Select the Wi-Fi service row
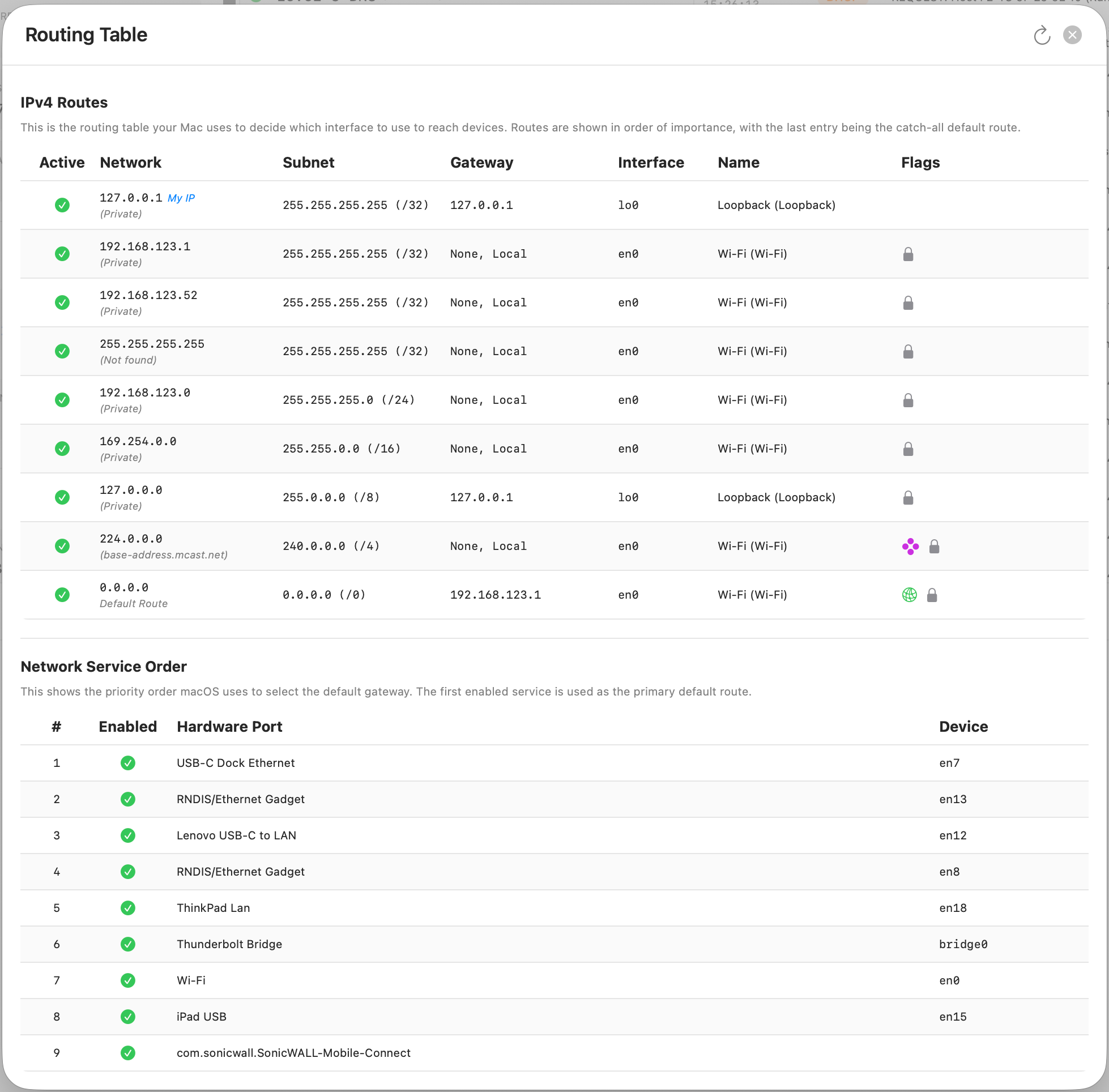 191,980
